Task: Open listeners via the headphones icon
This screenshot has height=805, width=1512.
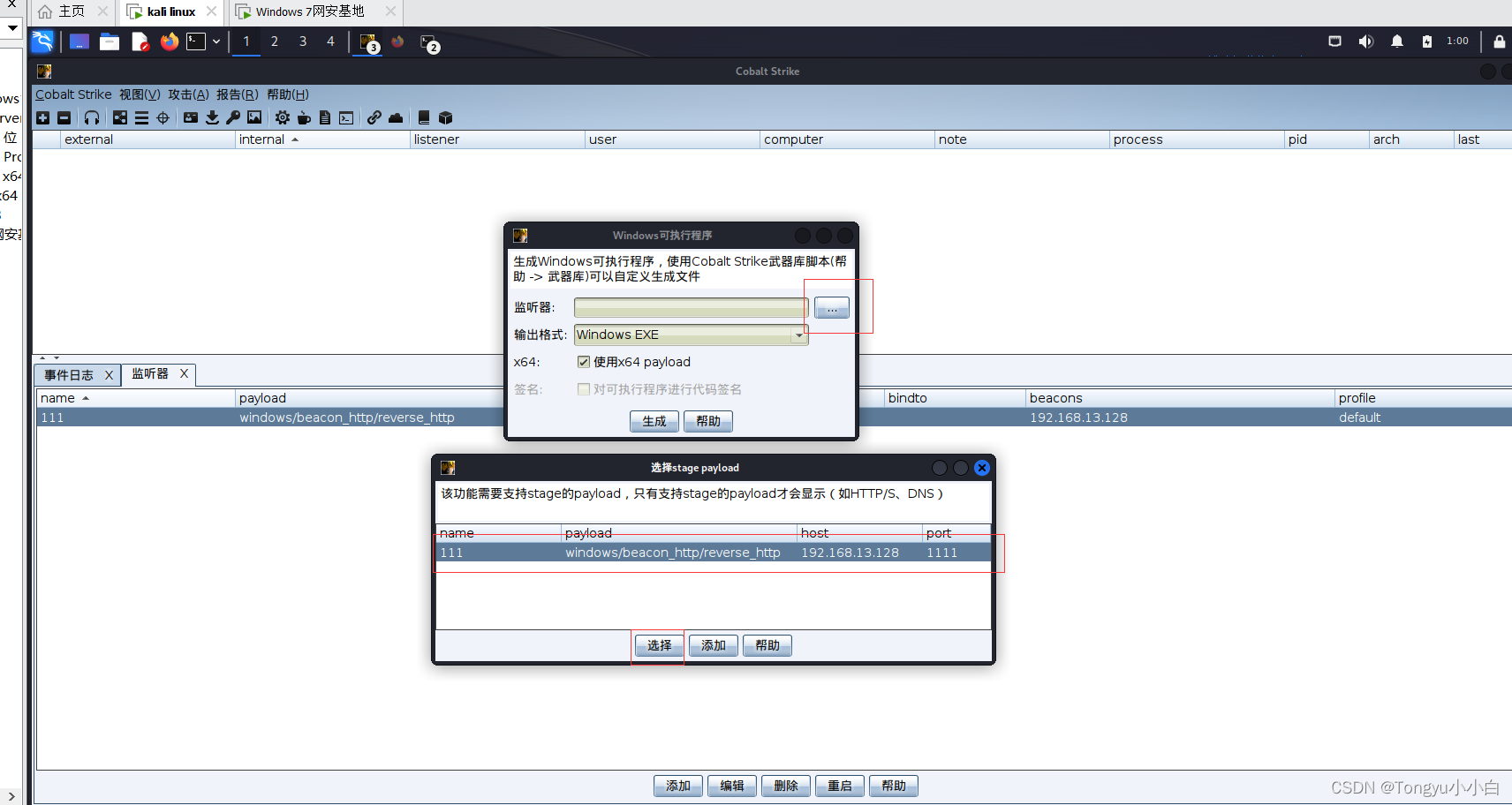Action: coord(92,117)
